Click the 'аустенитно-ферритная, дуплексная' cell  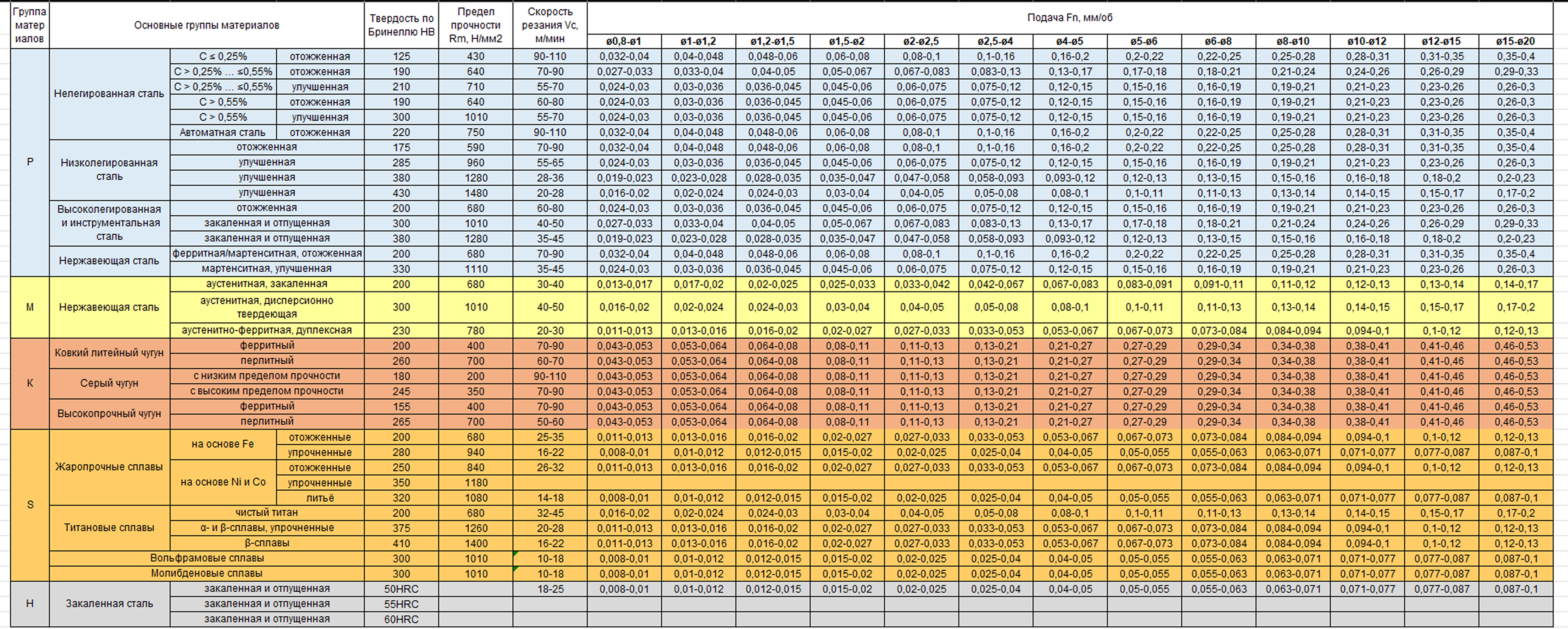[267, 331]
